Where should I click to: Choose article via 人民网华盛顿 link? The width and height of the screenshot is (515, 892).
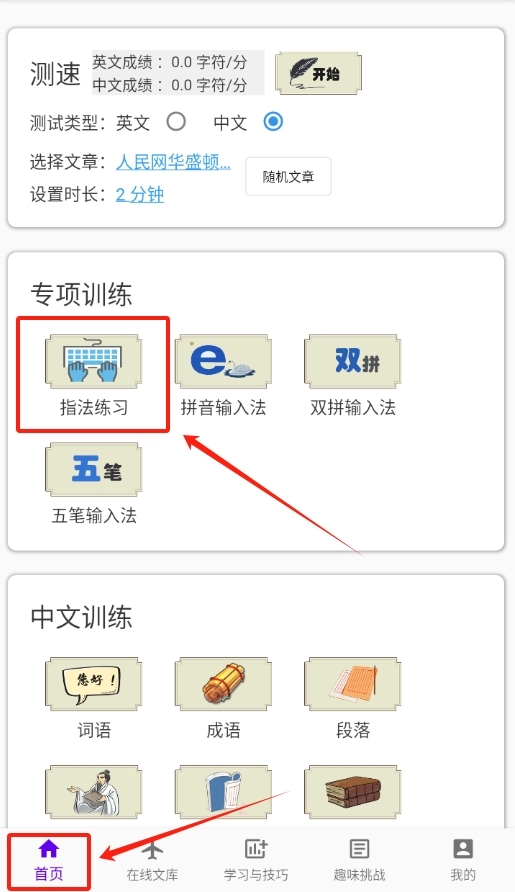pos(174,162)
